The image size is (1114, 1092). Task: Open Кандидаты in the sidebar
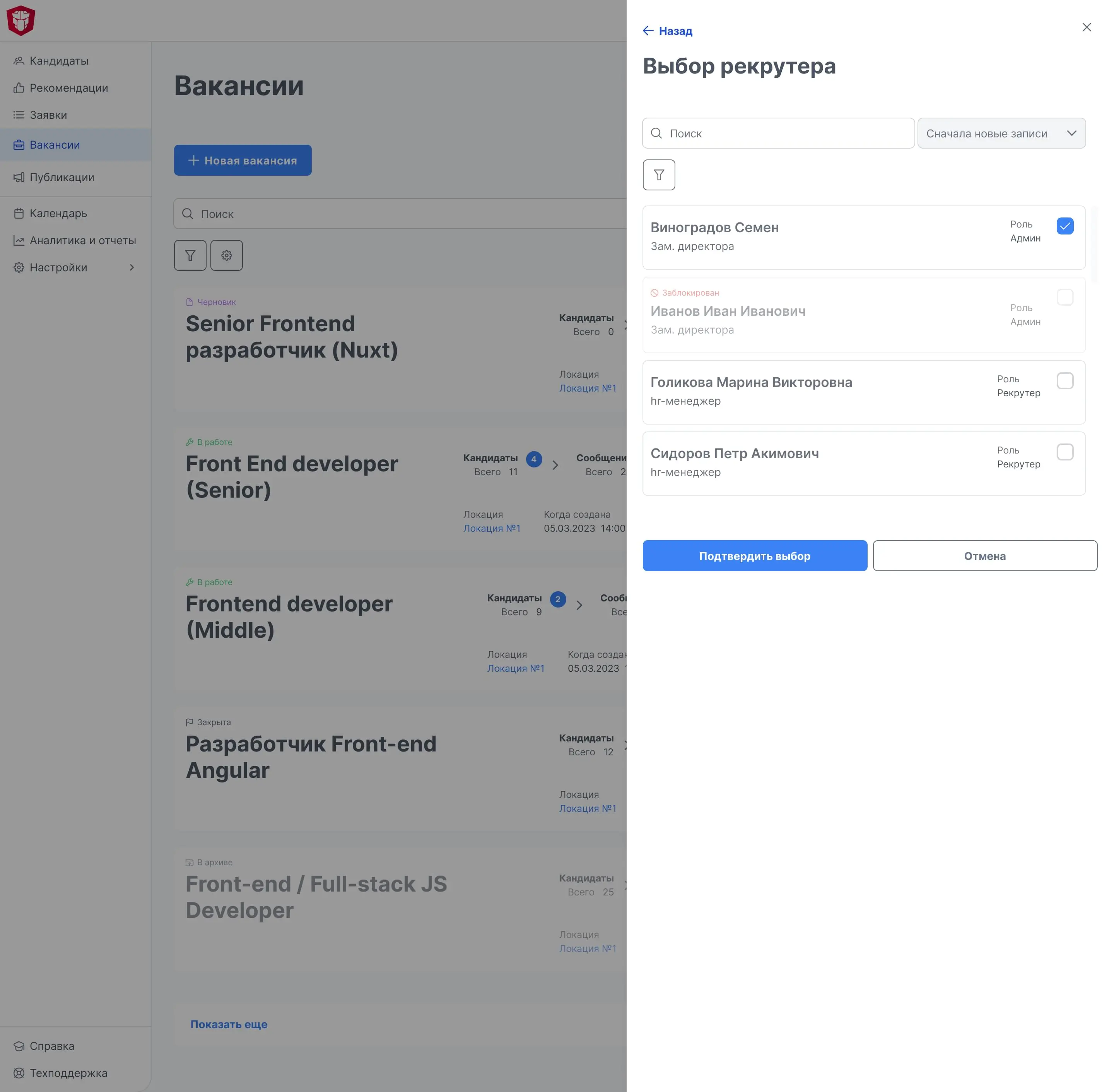58,61
